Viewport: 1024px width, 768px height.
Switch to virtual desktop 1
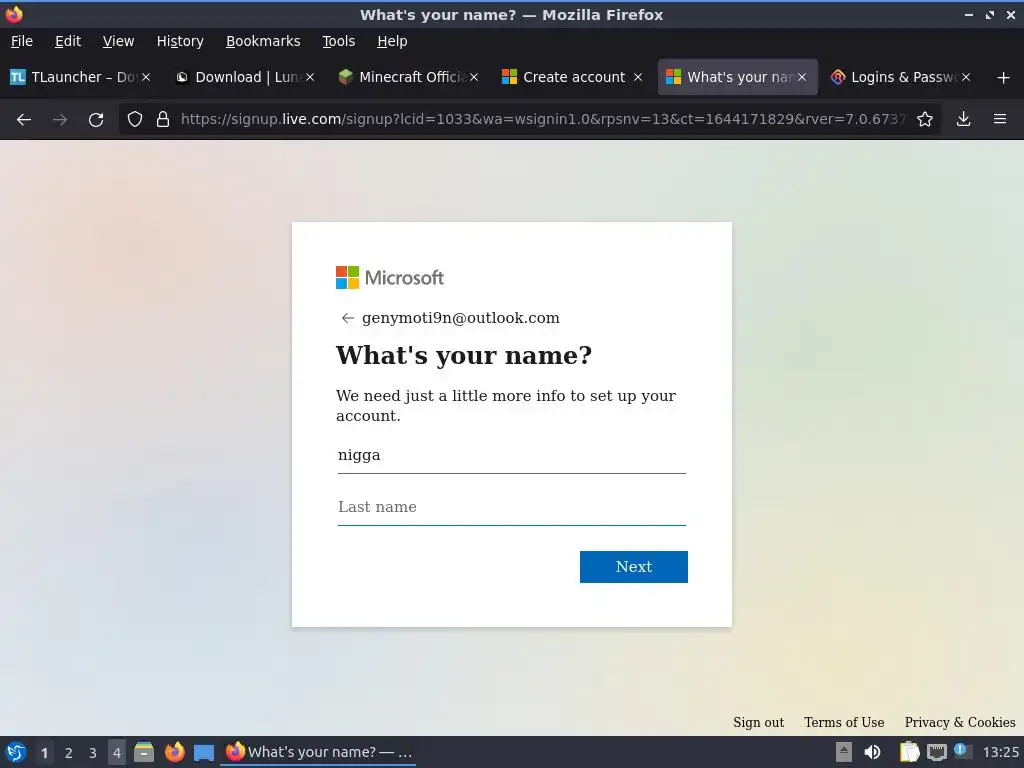44,753
